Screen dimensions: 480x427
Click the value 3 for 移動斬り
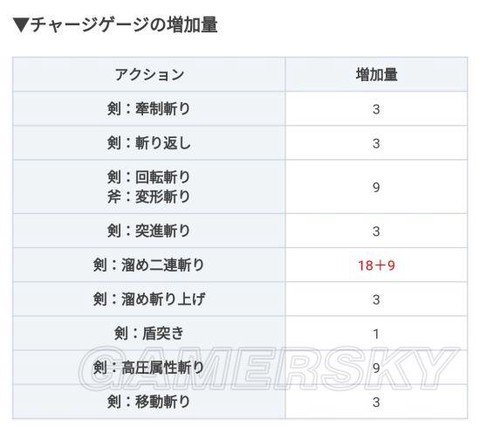click(376, 402)
